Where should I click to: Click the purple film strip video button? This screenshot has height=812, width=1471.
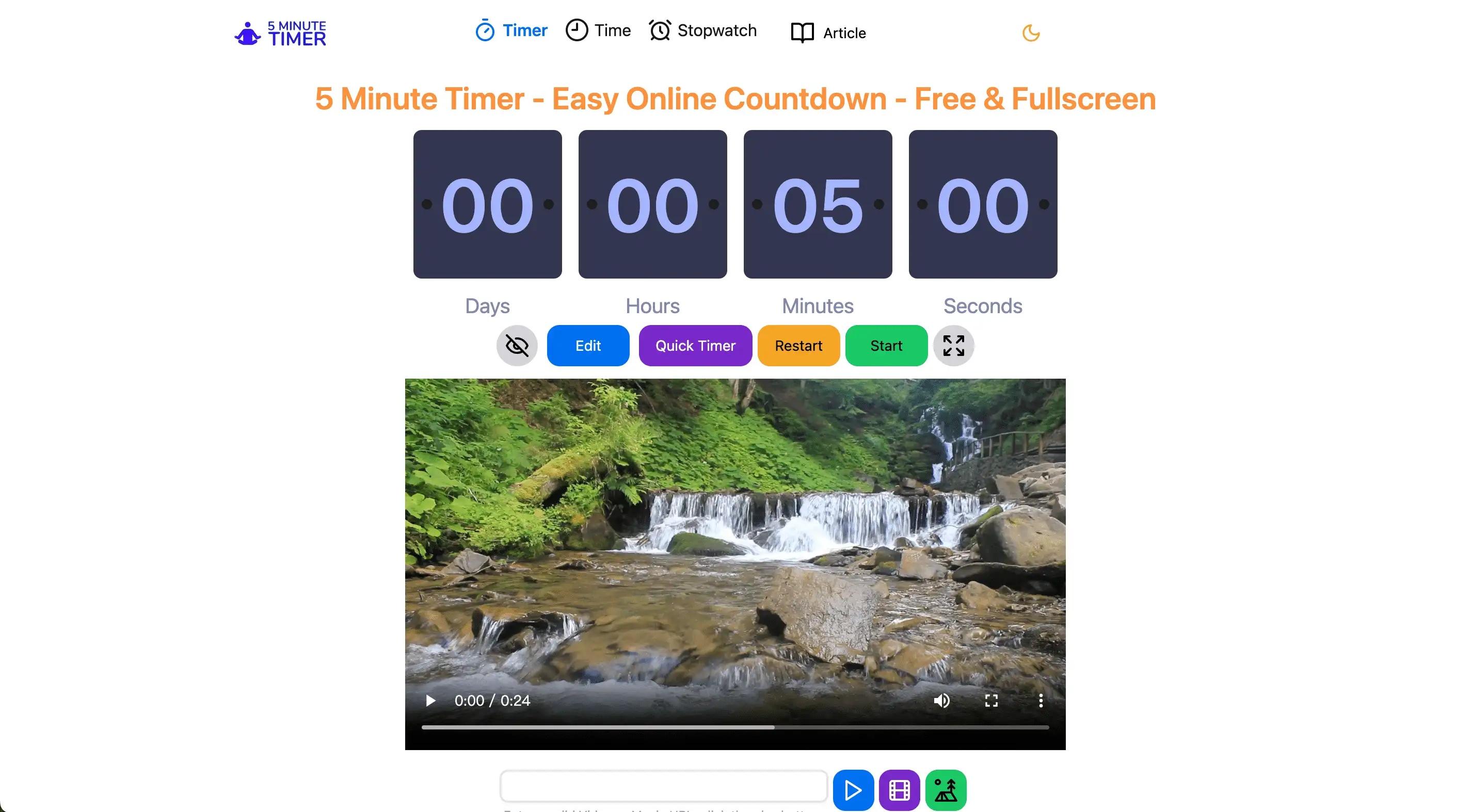tap(900, 790)
